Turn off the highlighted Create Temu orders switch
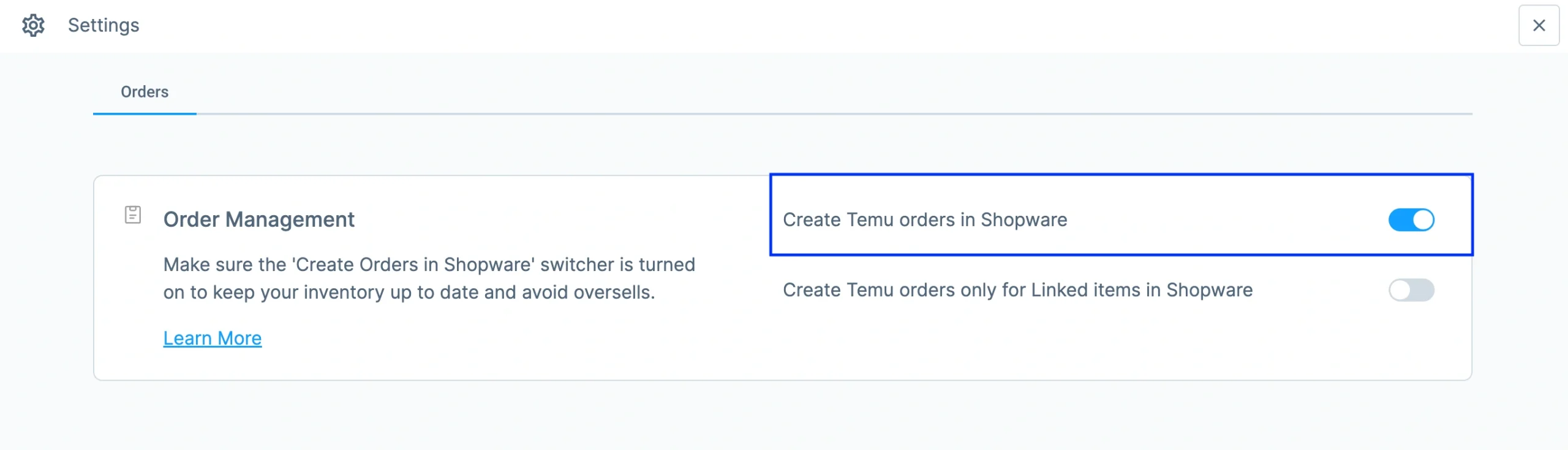1568x450 pixels. tap(1412, 219)
